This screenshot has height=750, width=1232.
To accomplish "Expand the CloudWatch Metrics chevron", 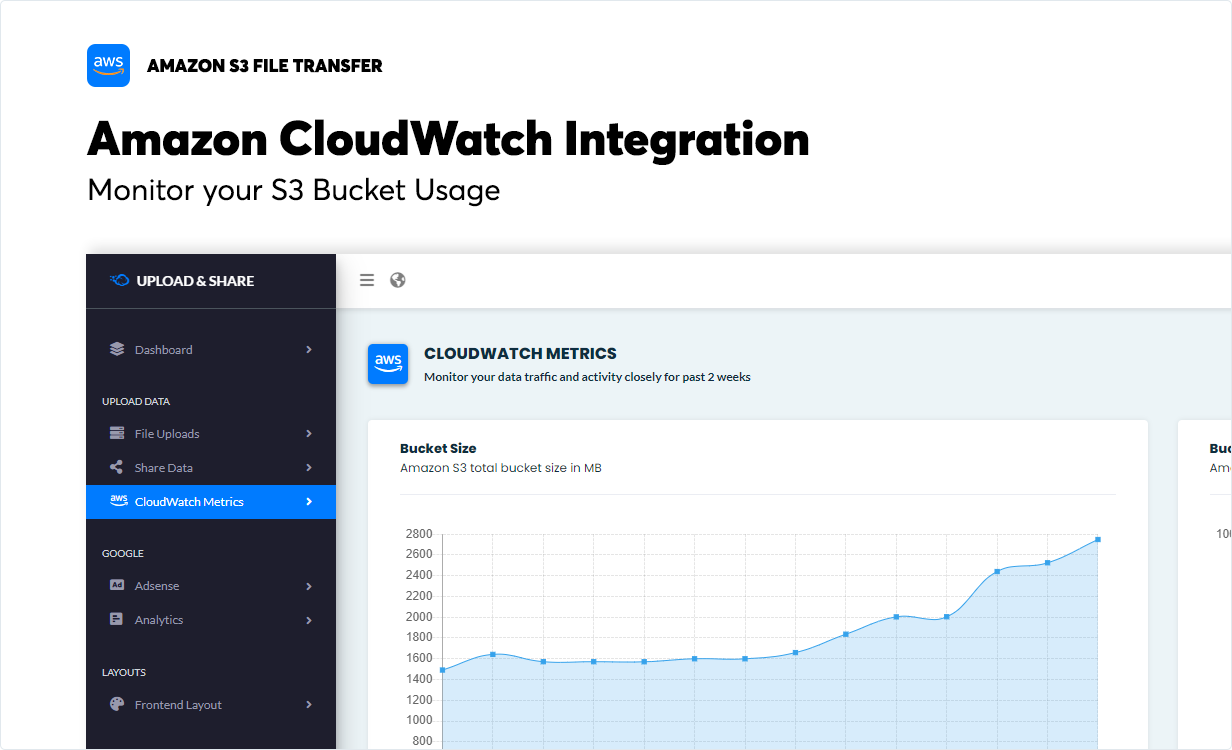I will coord(309,501).
